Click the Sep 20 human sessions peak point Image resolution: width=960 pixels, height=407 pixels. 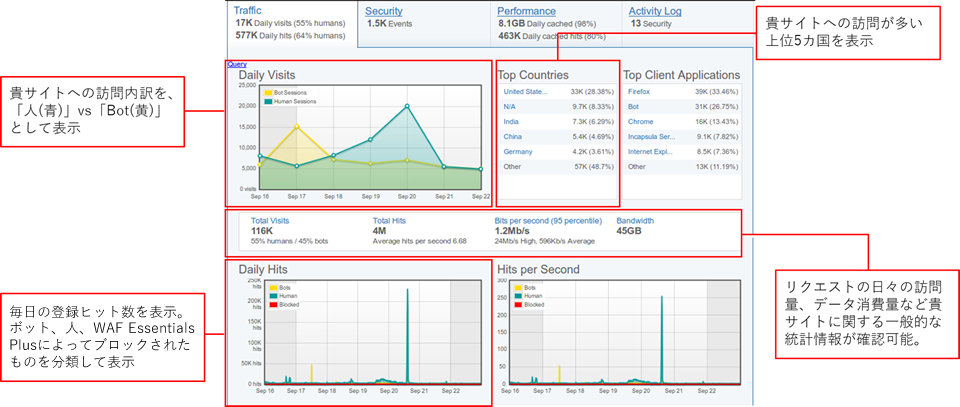point(407,106)
